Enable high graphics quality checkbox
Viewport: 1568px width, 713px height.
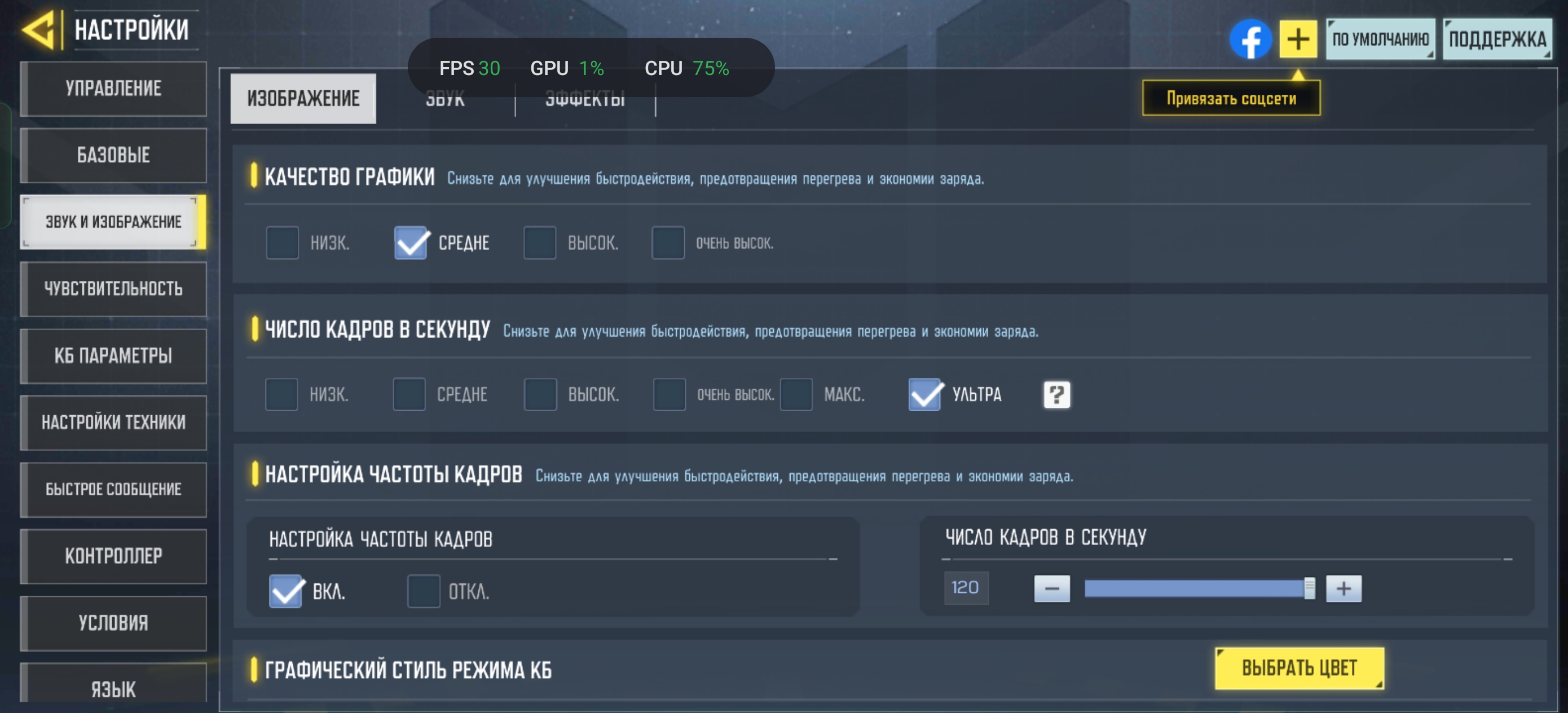540,243
